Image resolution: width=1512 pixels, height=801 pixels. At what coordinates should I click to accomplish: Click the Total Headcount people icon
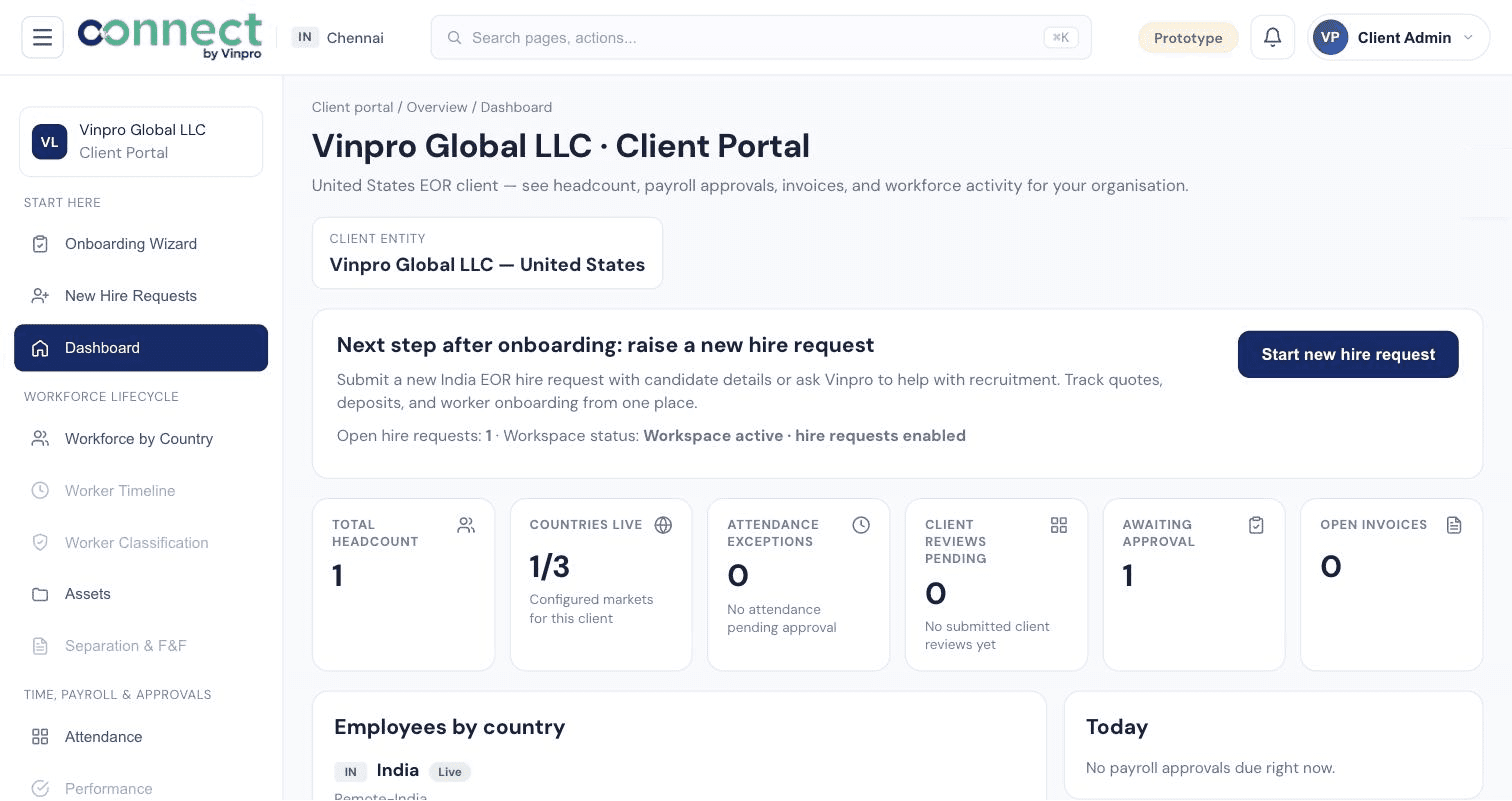pos(466,525)
